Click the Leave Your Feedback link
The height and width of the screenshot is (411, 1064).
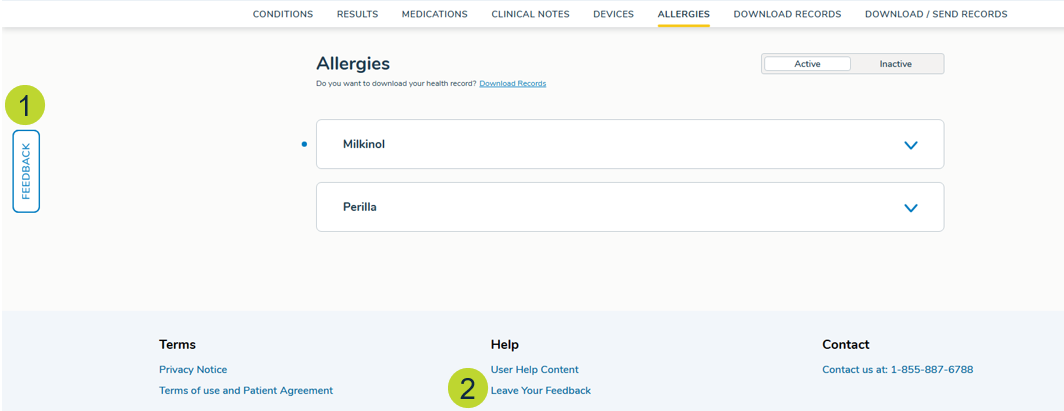tap(540, 391)
